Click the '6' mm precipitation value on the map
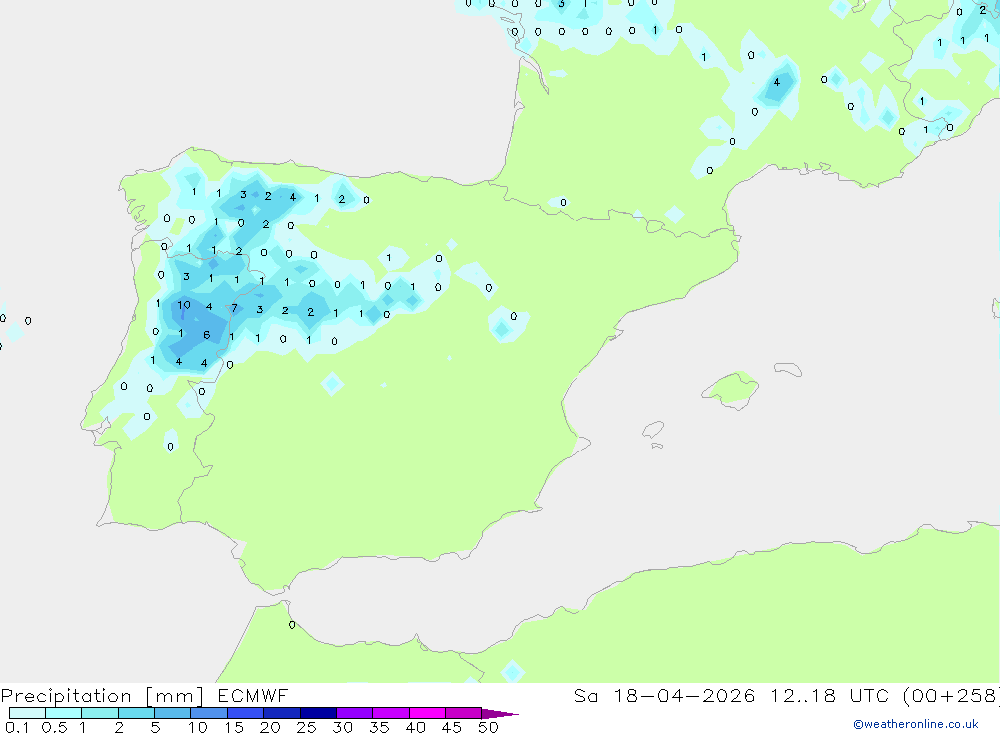The height and width of the screenshot is (733, 1000). (x=206, y=335)
